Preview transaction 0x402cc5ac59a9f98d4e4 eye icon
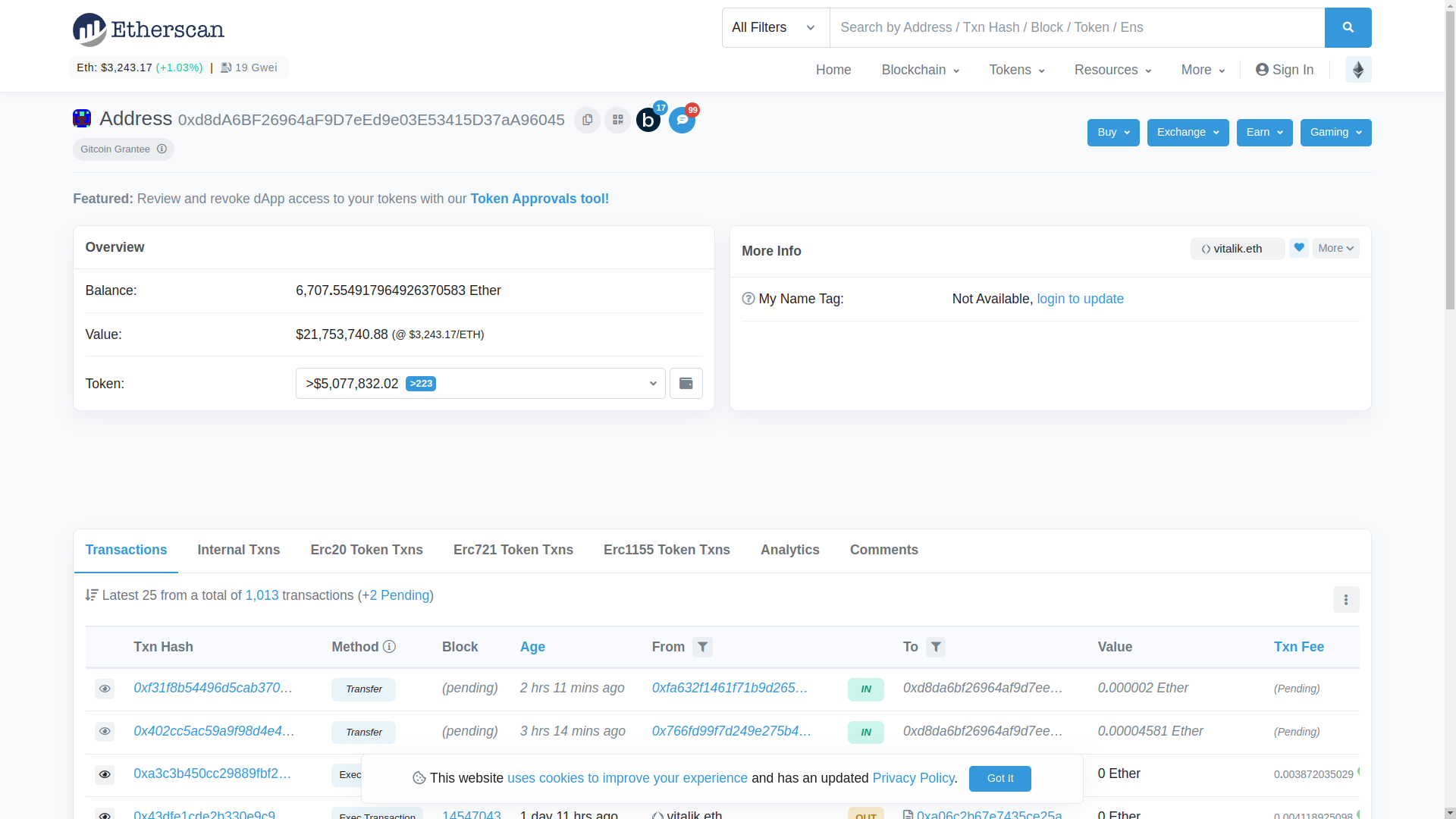Viewport: 1456px width, 819px height. pos(105,732)
